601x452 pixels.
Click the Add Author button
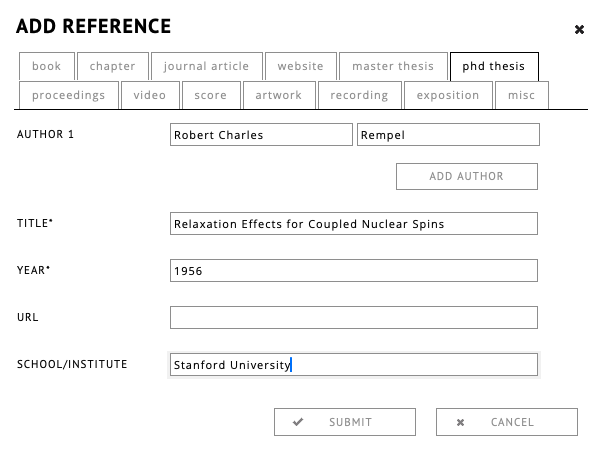coord(467,176)
